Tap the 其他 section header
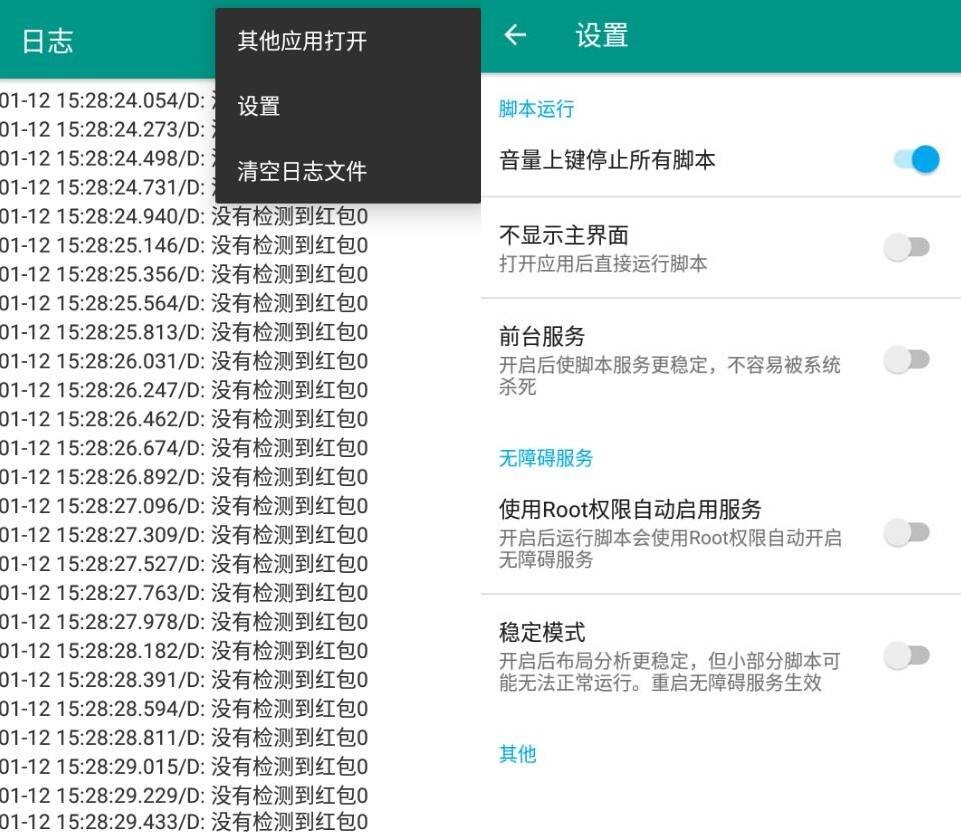Screen dimensions: 961x834 pyautogui.click(x=518, y=754)
